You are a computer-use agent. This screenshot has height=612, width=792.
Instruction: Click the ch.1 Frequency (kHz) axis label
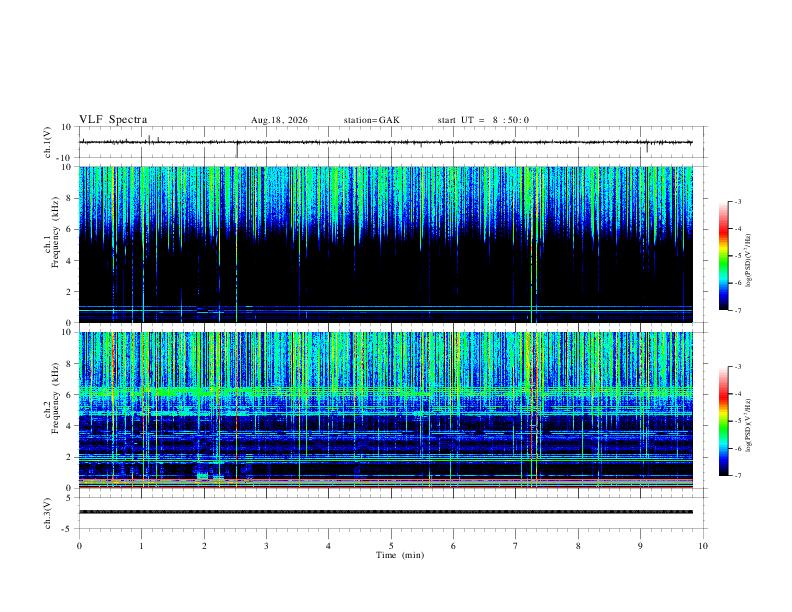[55, 233]
